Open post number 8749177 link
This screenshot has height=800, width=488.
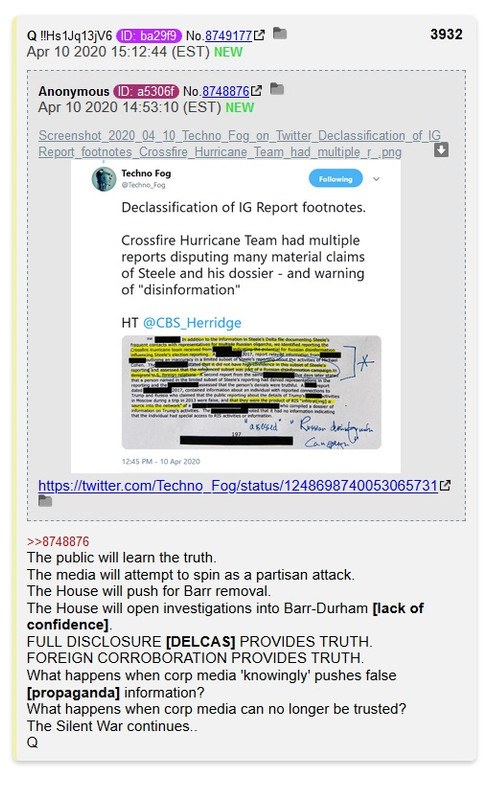[x=228, y=36]
